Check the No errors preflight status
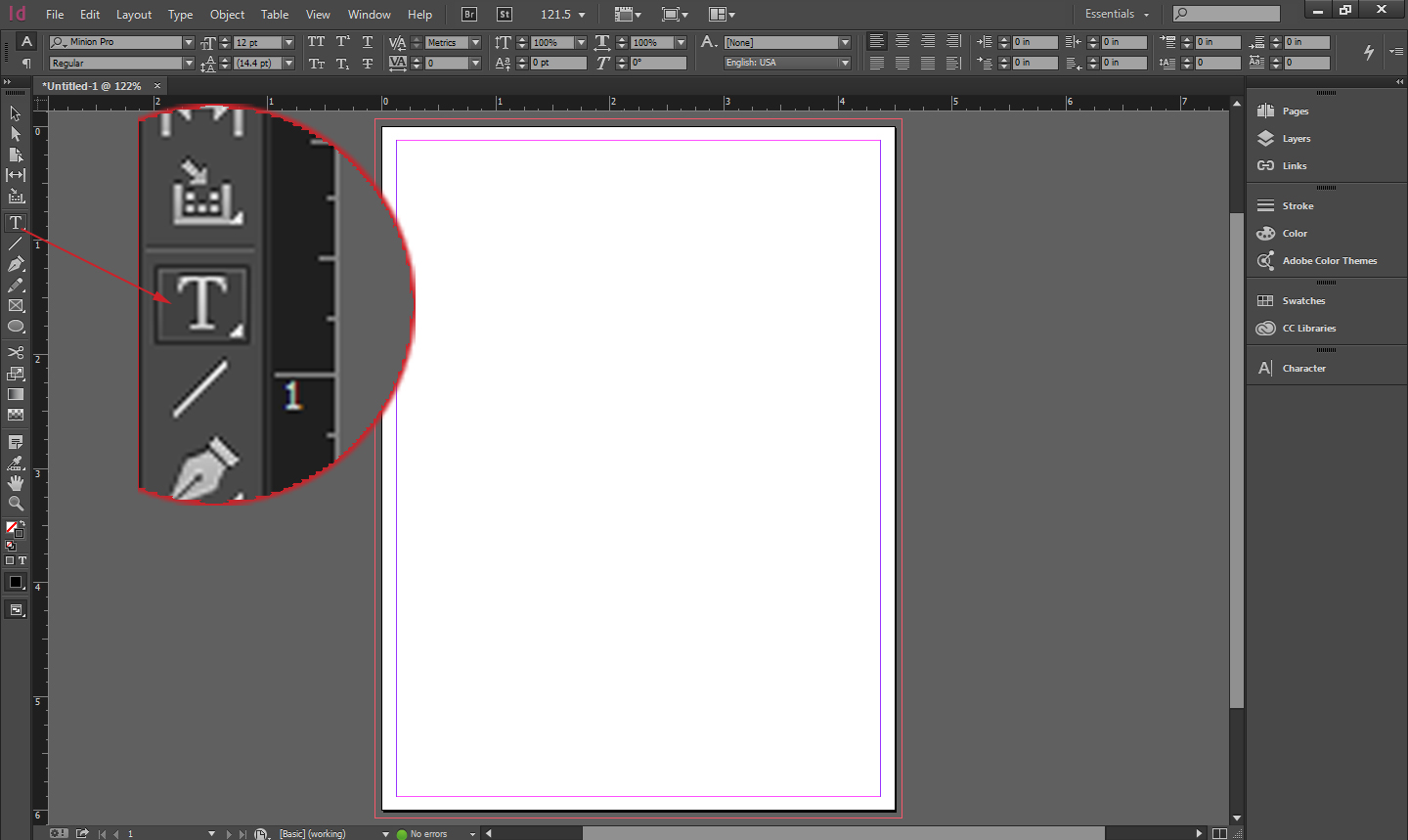This screenshot has height=840, width=1408. tap(430, 833)
